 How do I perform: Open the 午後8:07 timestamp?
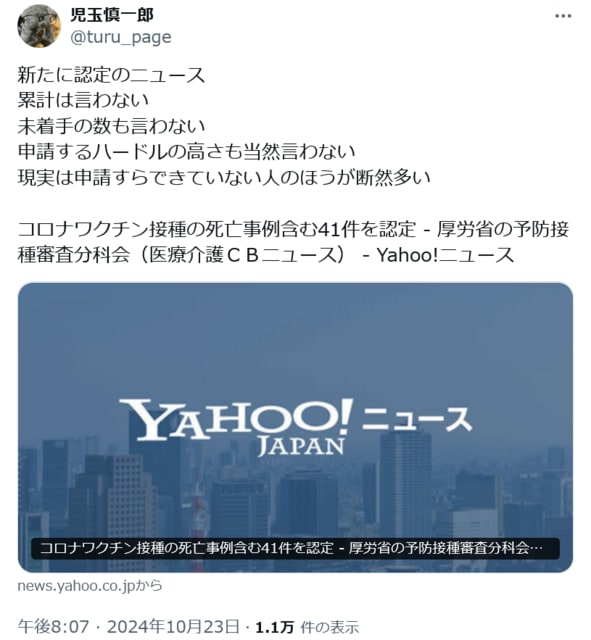point(53,626)
